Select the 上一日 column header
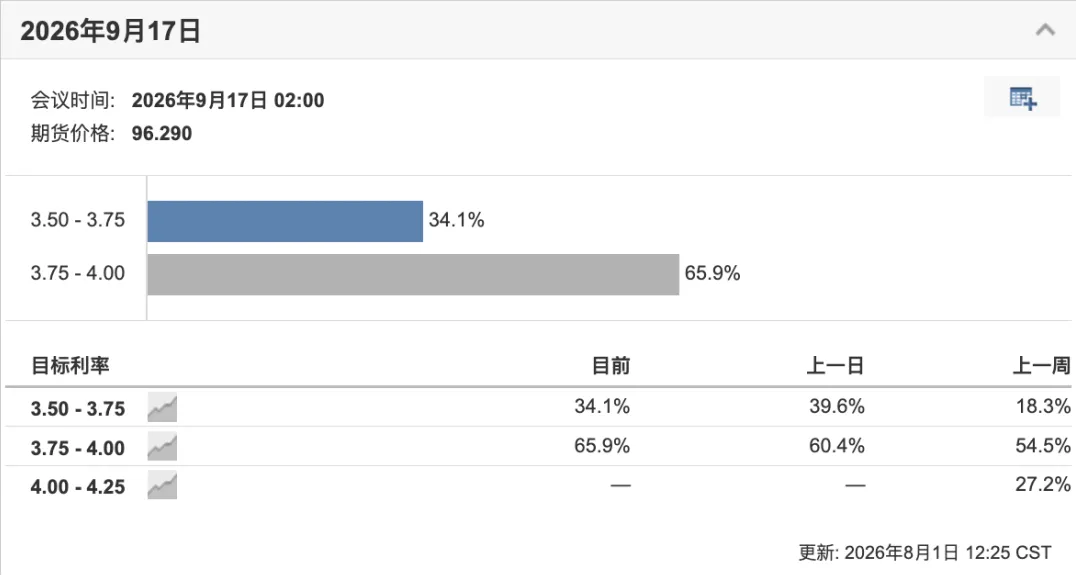This screenshot has height=575, width=1076. coord(835,366)
